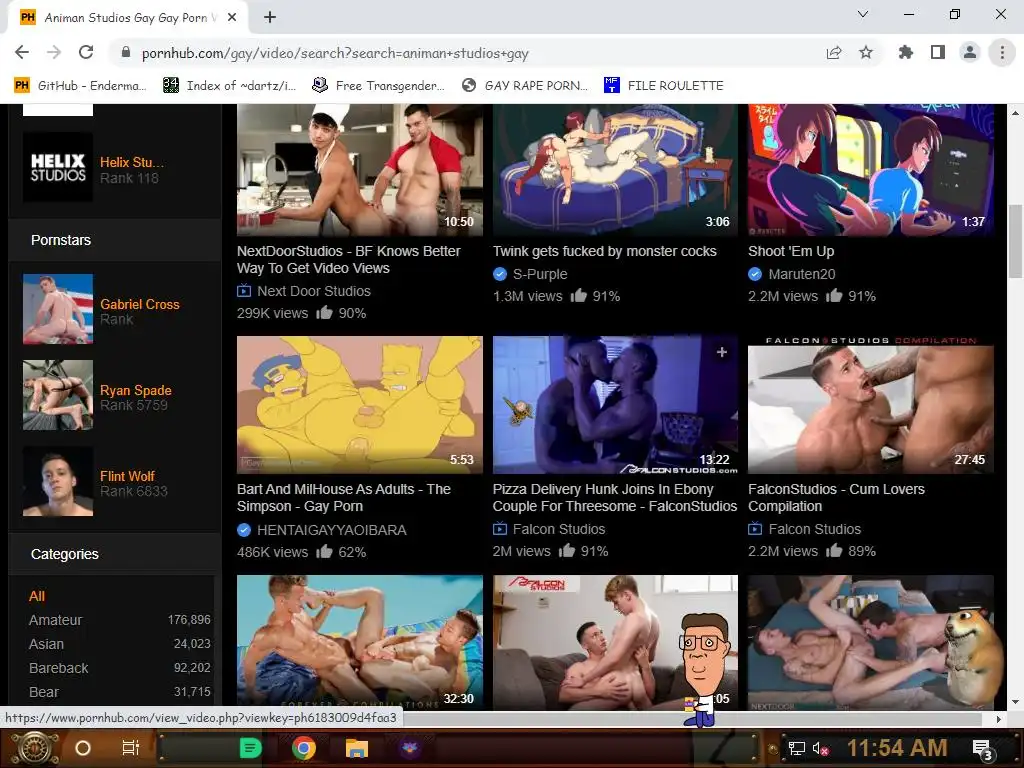The width and height of the screenshot is (1024, 768).
Task: Open the Index of ~dartz bookmark
Action: pyautogui.click(x=230, y=86)
